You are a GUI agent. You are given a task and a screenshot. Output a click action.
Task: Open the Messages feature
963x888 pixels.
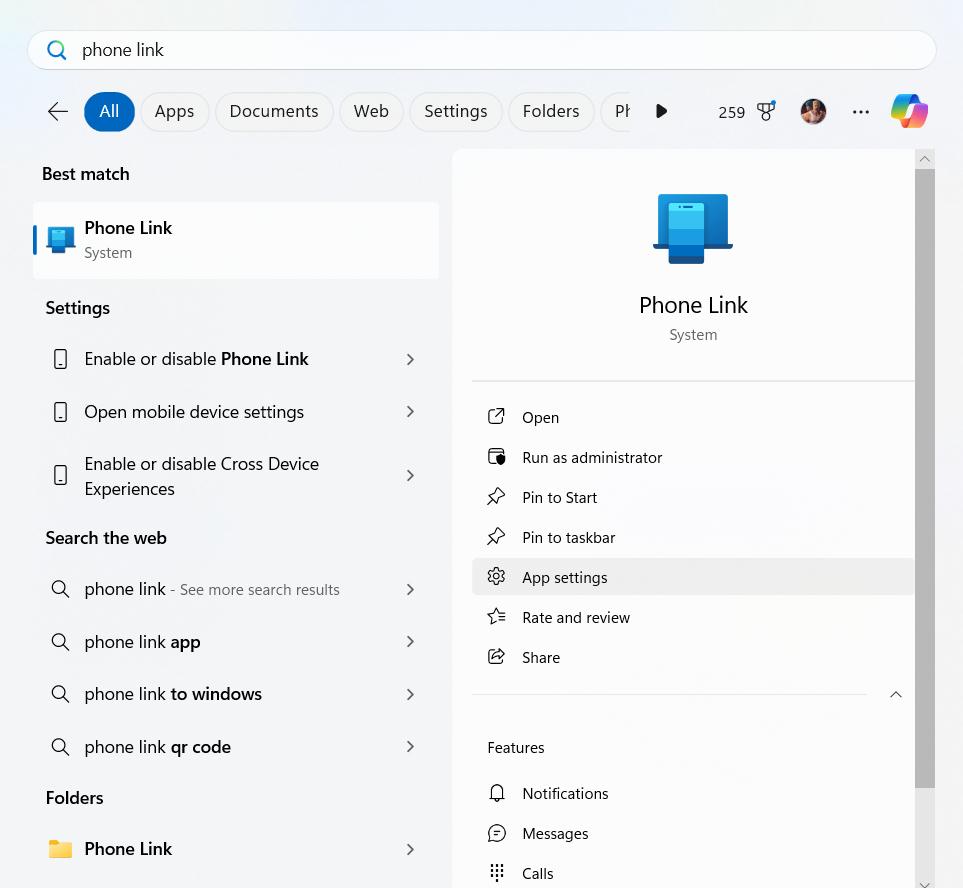point(555,833)
